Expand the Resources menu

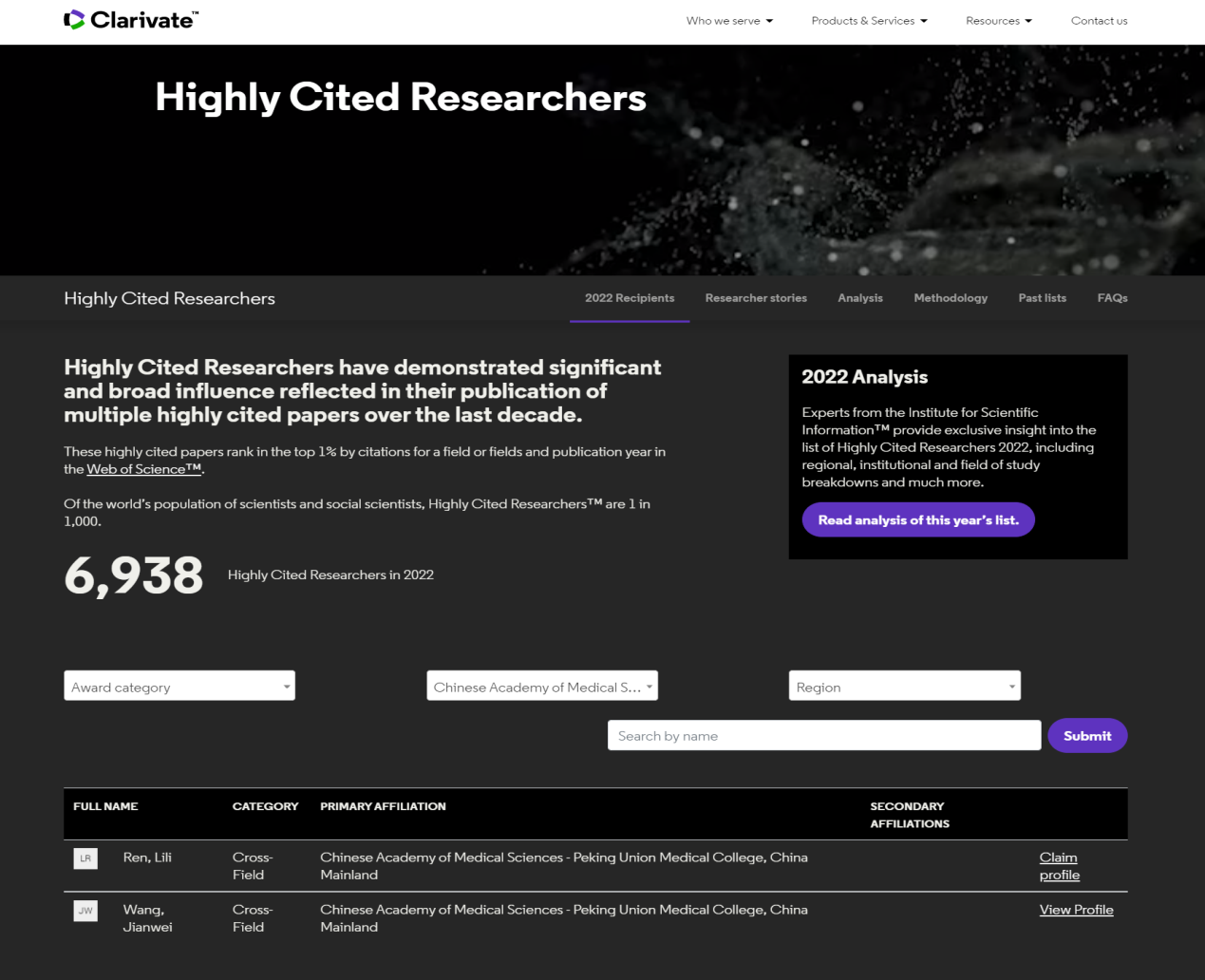tap(998, 21)
